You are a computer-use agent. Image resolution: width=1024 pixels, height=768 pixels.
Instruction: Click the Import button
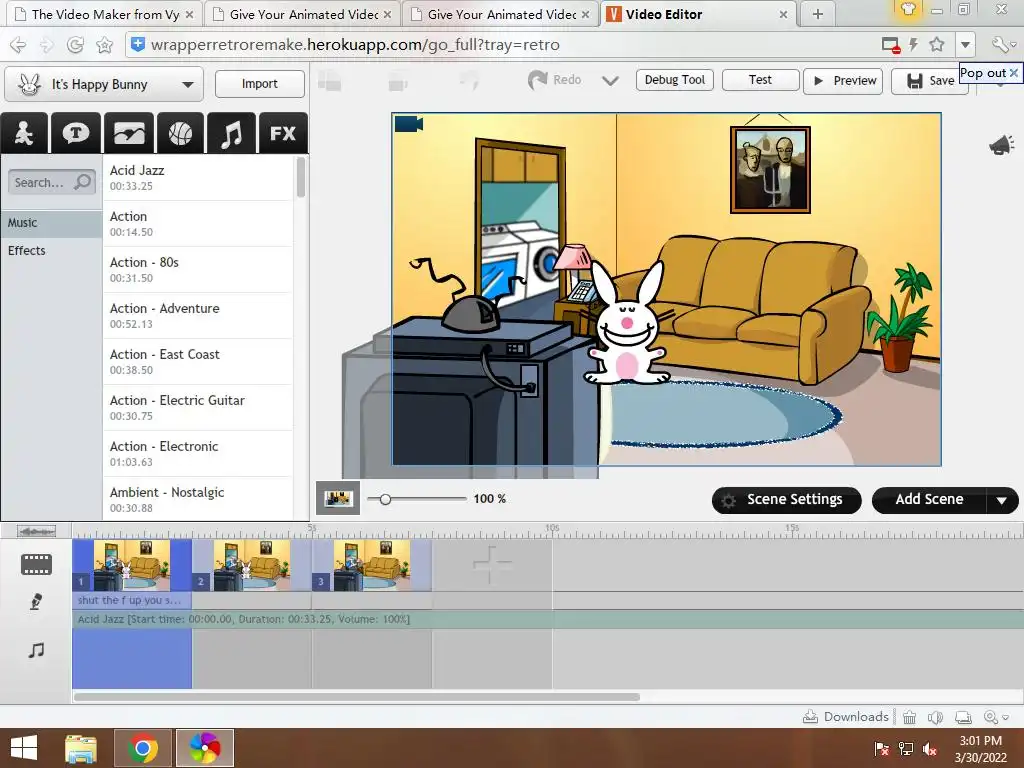coord(260,84)
